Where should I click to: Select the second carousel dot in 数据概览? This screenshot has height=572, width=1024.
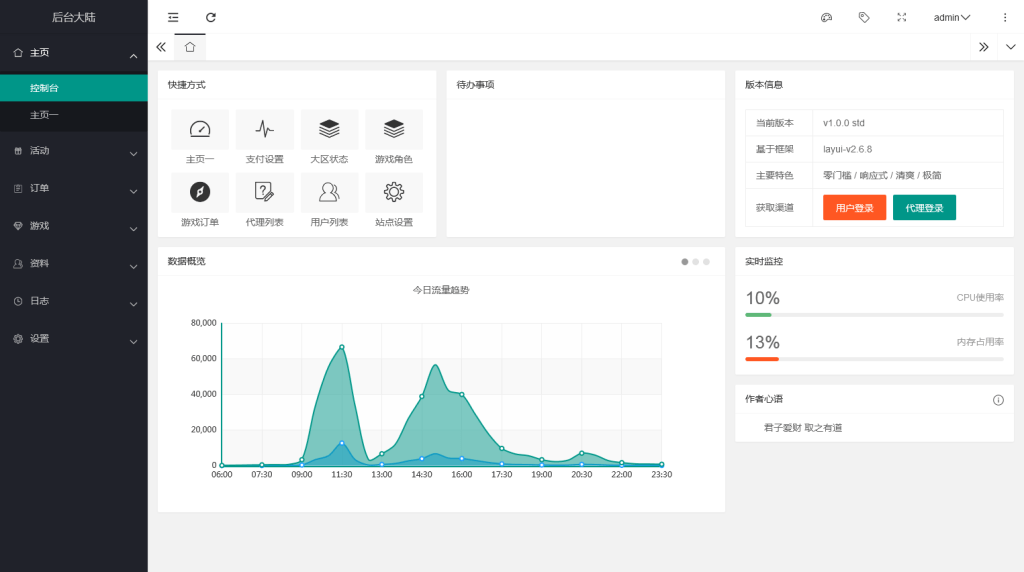(696, 262)
